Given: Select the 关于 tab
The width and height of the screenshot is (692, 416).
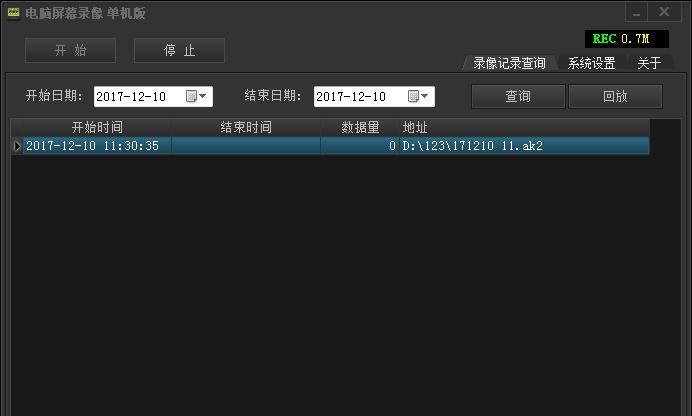Looking at the screenshot, I should [649, 63].
